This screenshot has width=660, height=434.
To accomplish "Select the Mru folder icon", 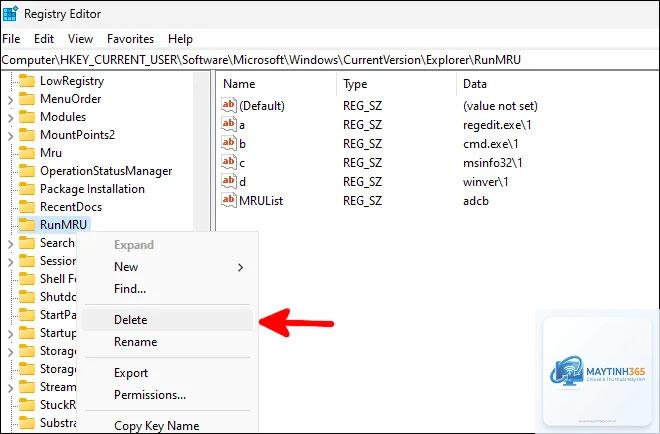I will click(x=27, y=152).
